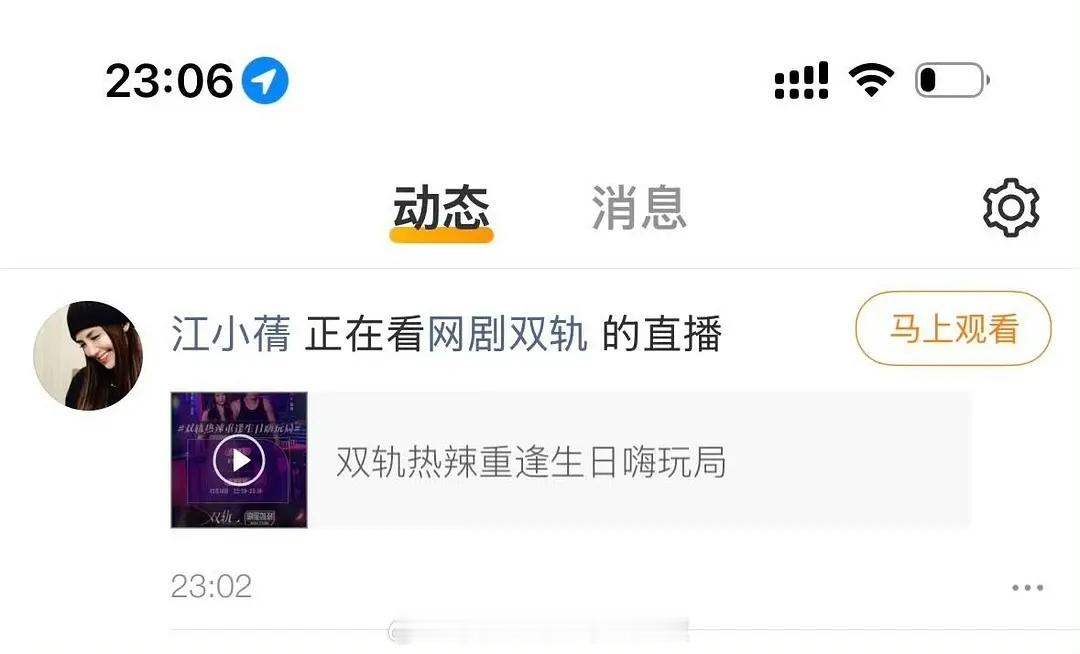Open the 双轨热辣重逢生日嗨玩局 title card
Screen dimensions: 1080x654
coord(571,460)
